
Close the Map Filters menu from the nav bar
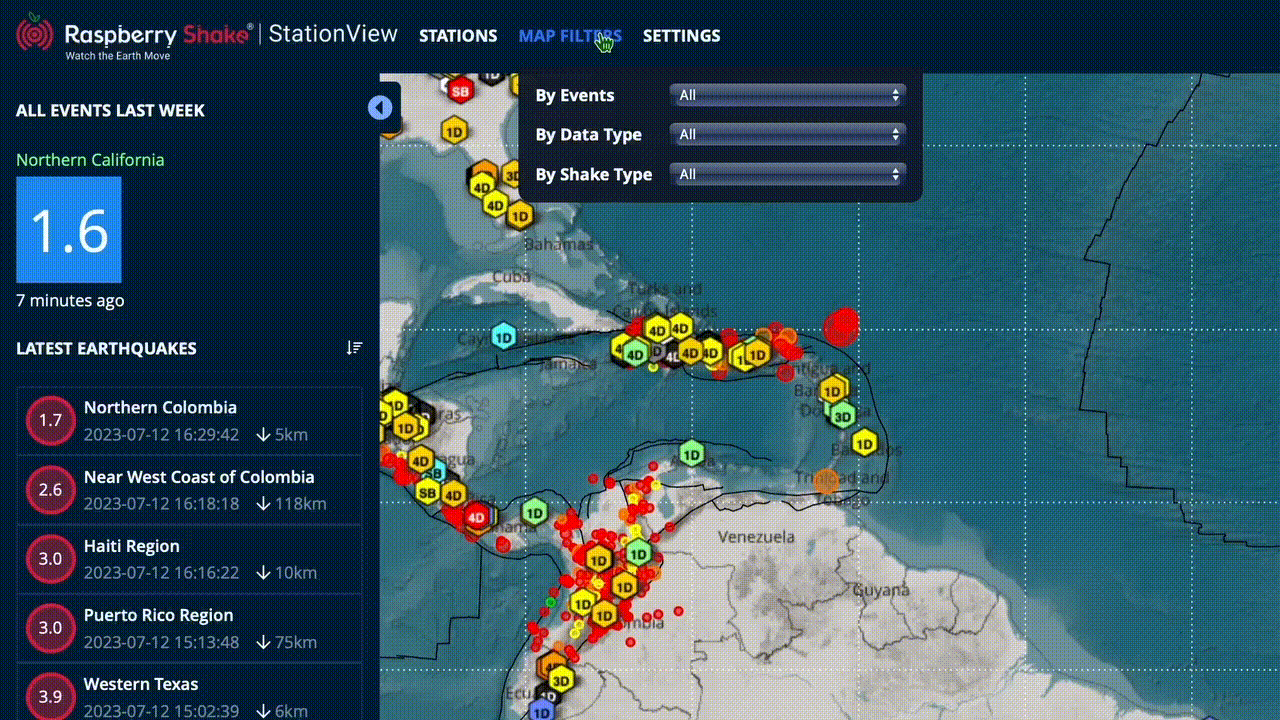pyautogui.click(x=570, y=36)
